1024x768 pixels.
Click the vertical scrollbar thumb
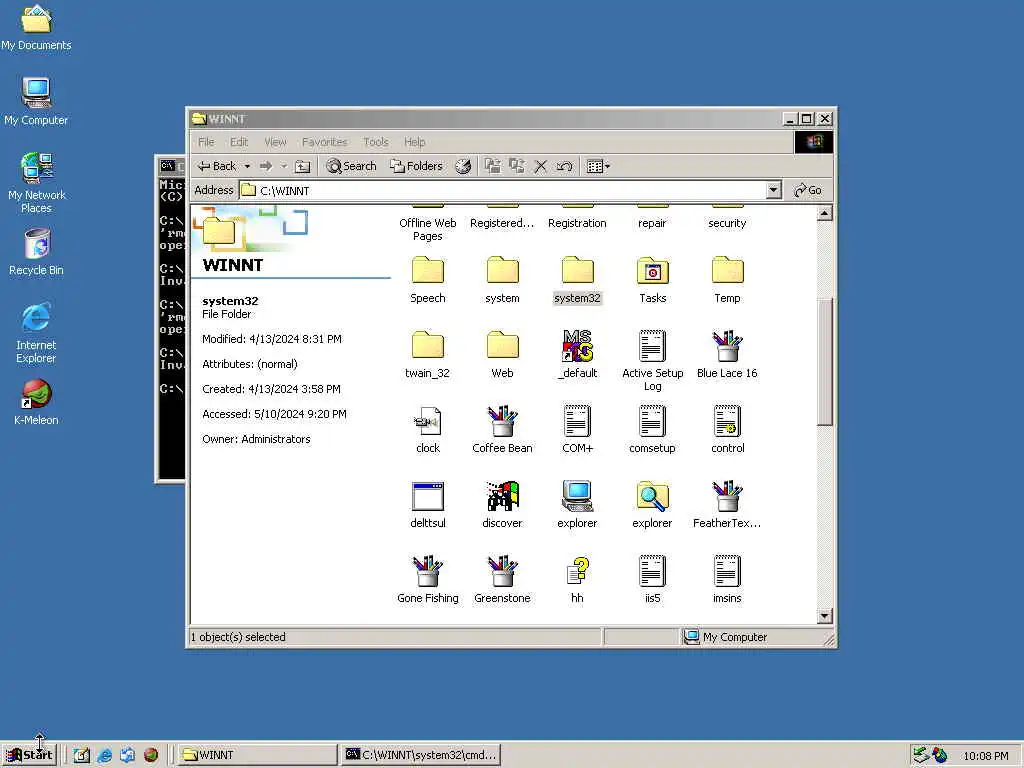point(825,362)
